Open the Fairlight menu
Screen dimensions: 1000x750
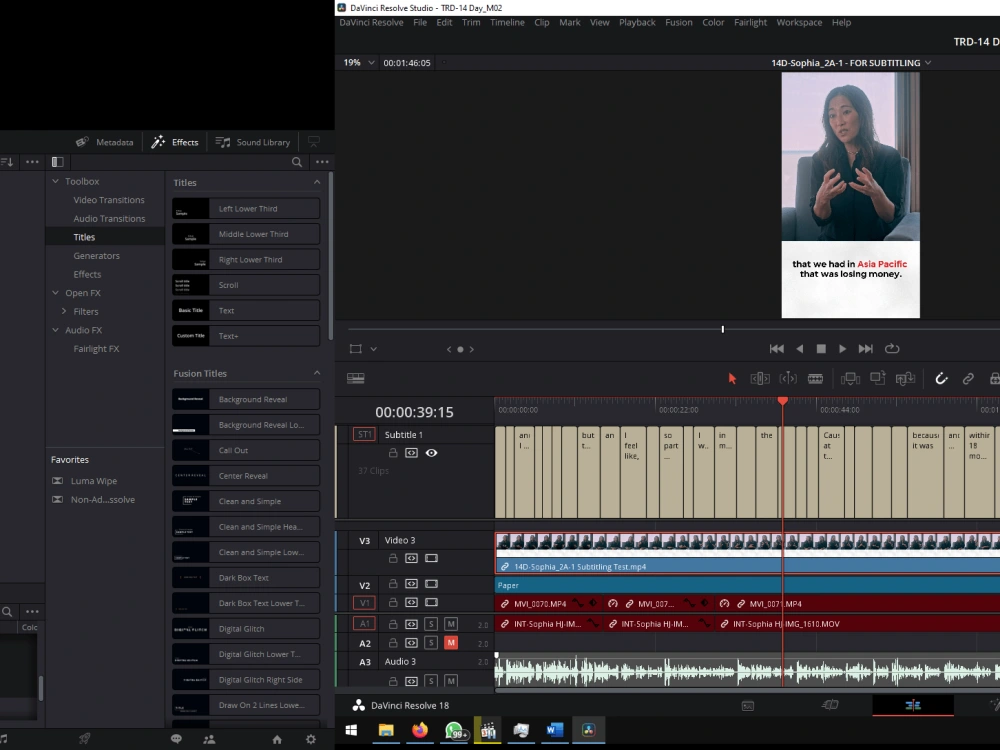click(x=750, y=22)
